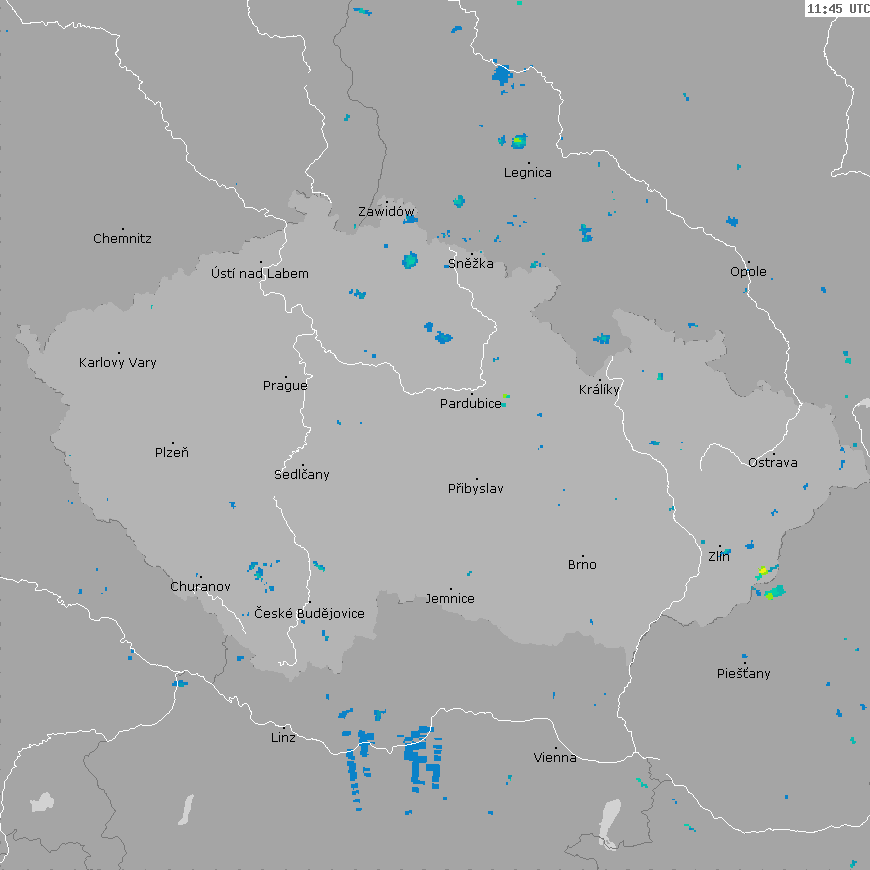Click the yellow-green strike cluster above Legnica

(518, 141)
